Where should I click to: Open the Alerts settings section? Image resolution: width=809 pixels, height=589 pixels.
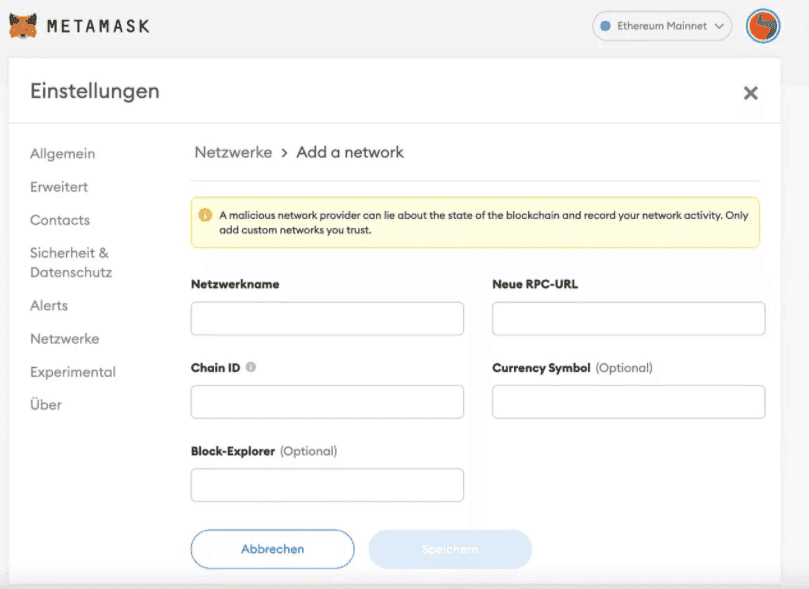(49, 305)
